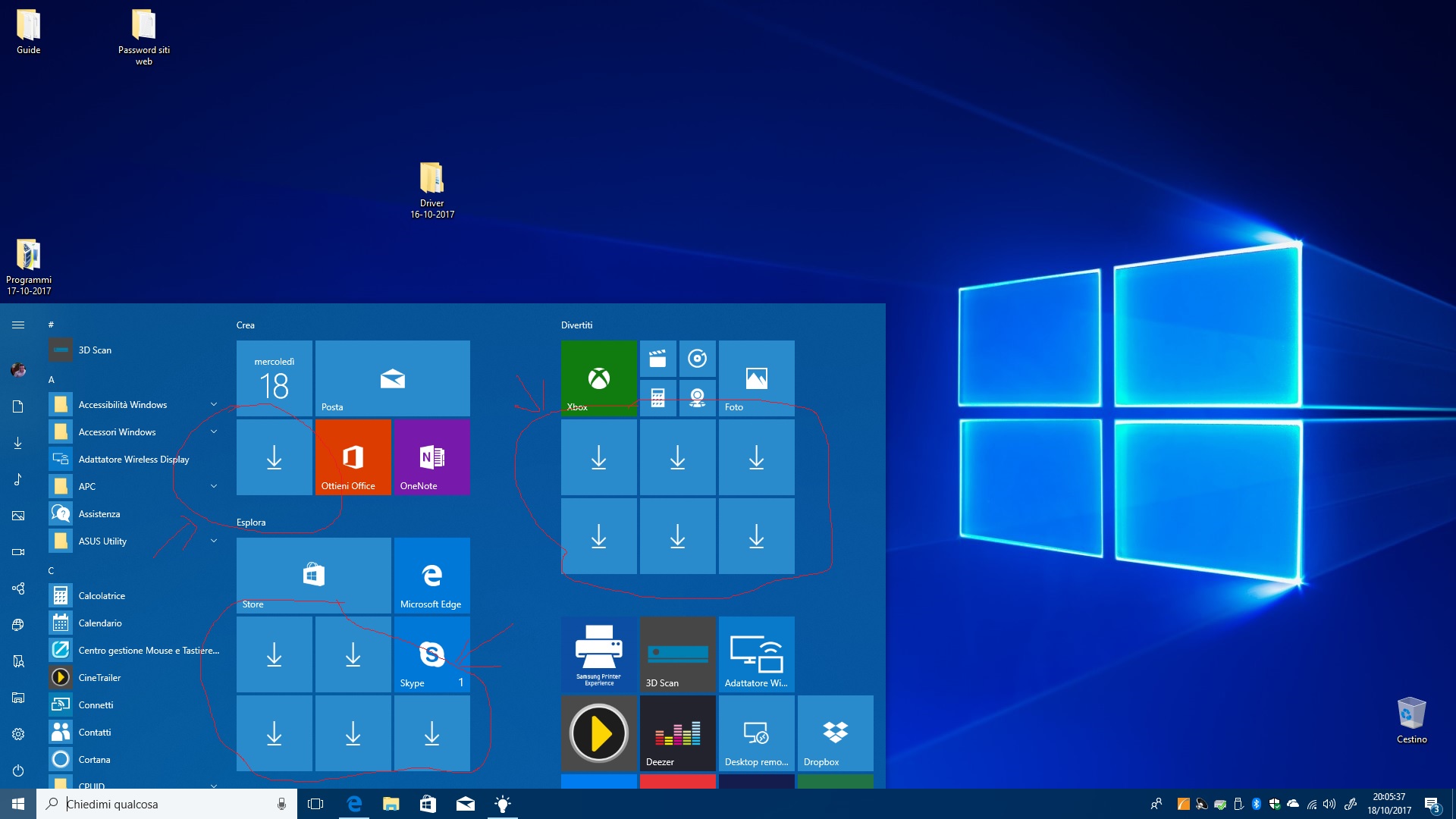Open the Xbox tile

pos(598,378)
